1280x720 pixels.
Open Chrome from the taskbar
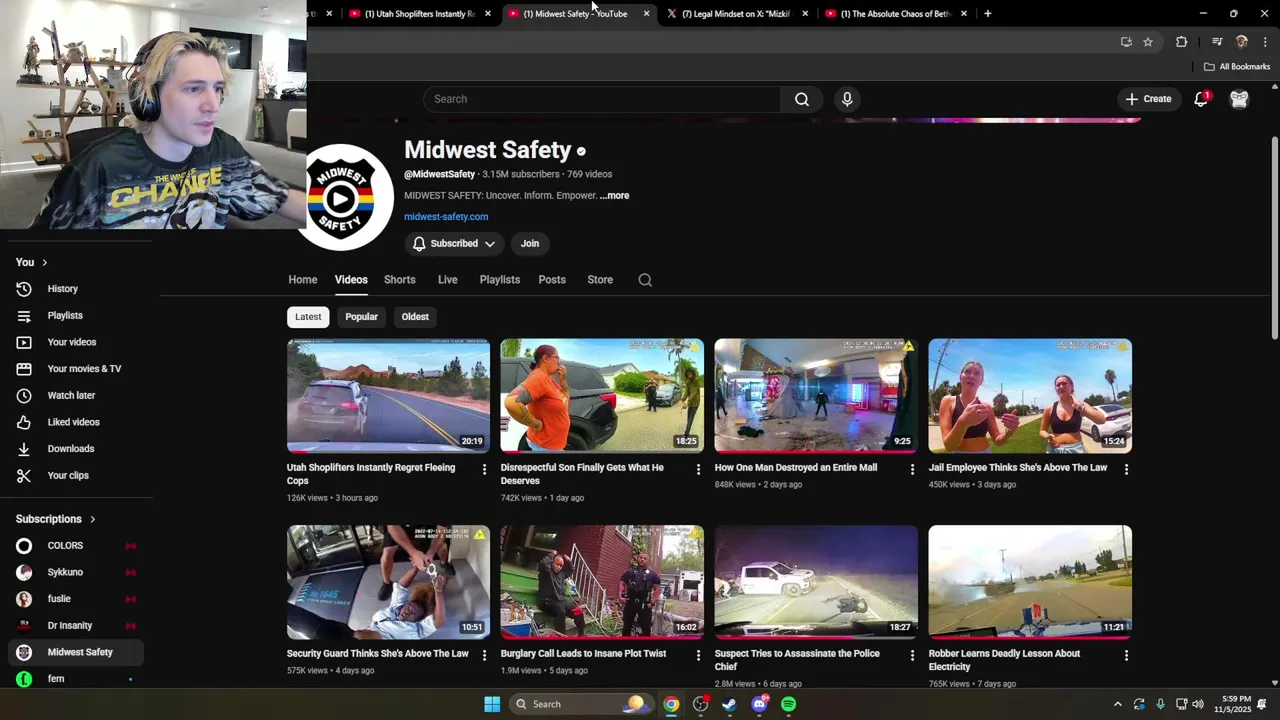click(x=671, y=704)
